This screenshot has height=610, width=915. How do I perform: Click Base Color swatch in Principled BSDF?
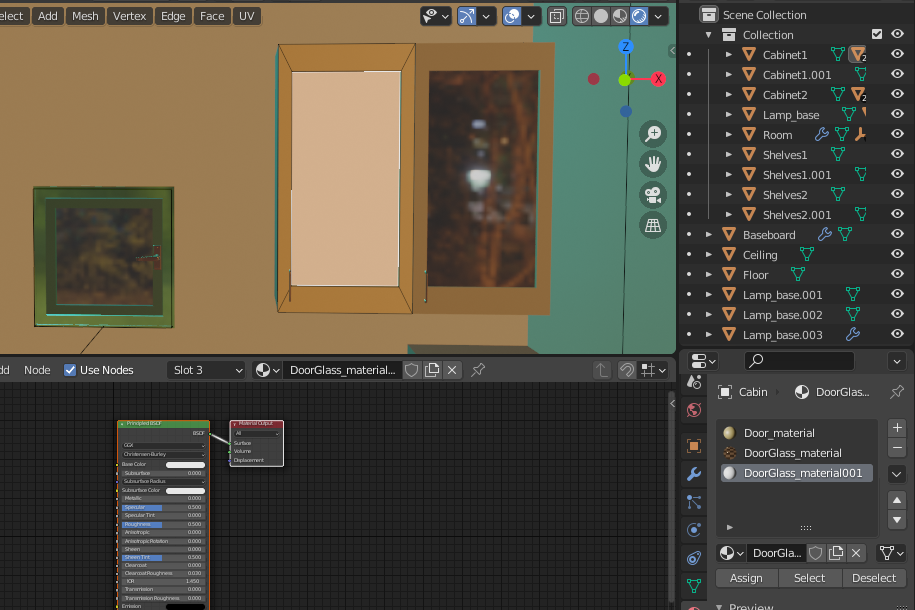186,465
